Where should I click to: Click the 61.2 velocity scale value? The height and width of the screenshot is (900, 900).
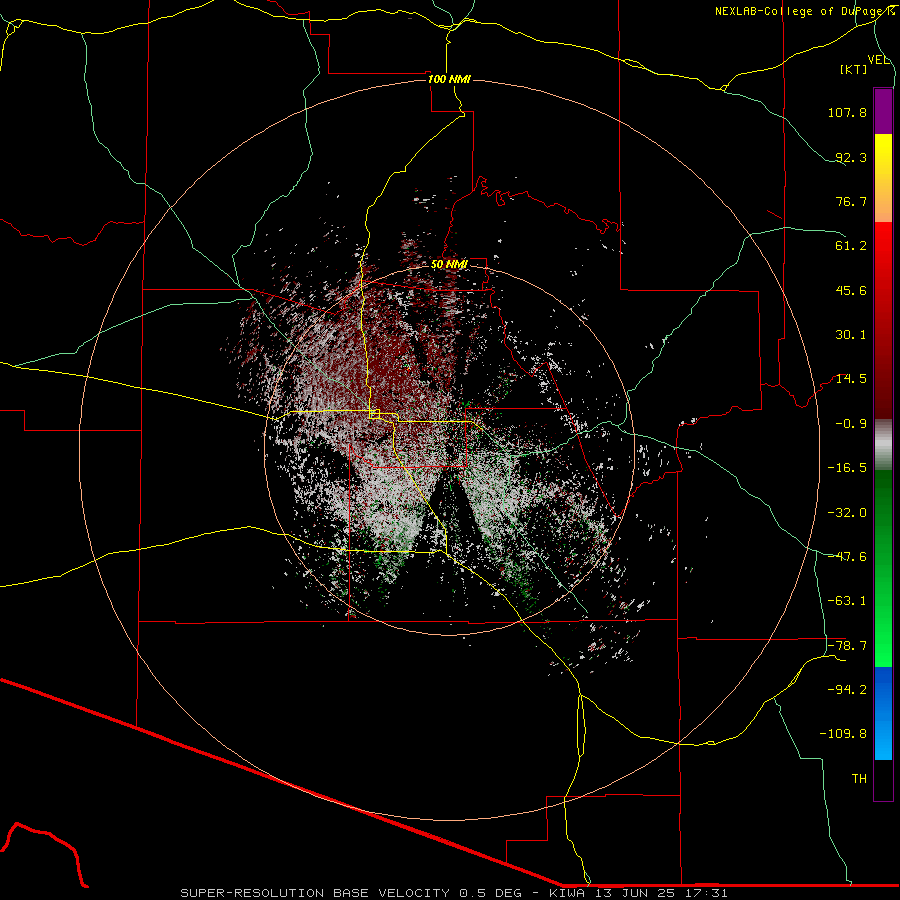pyautogui.click(x=851, y=246)
